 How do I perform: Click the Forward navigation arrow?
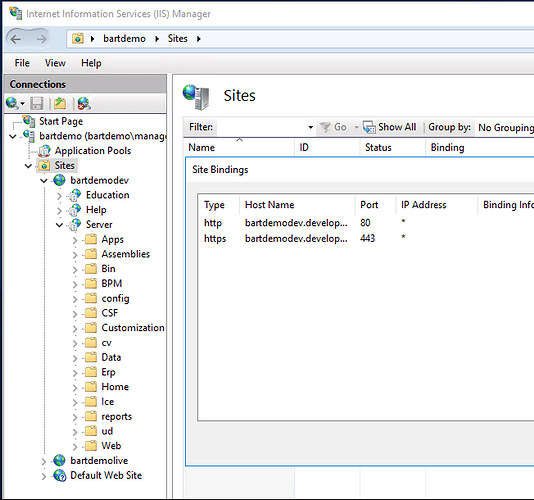[41, 39]
